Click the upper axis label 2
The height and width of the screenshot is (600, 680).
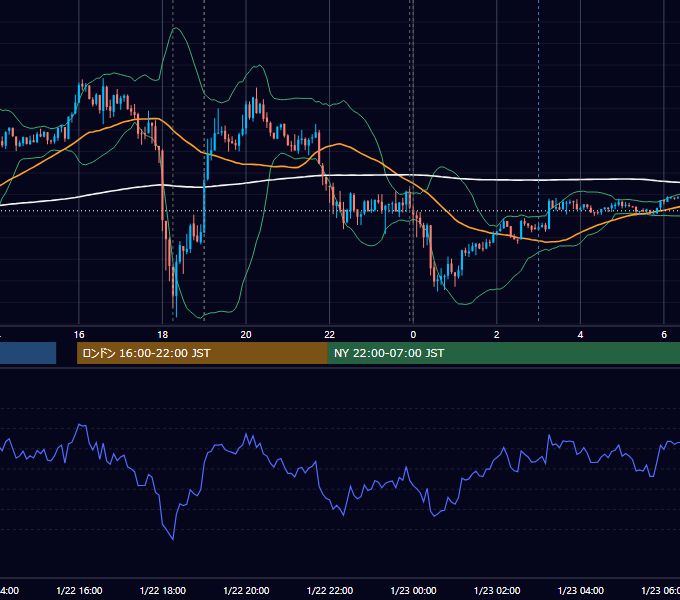pyautogui.click(x=497, y=335)
